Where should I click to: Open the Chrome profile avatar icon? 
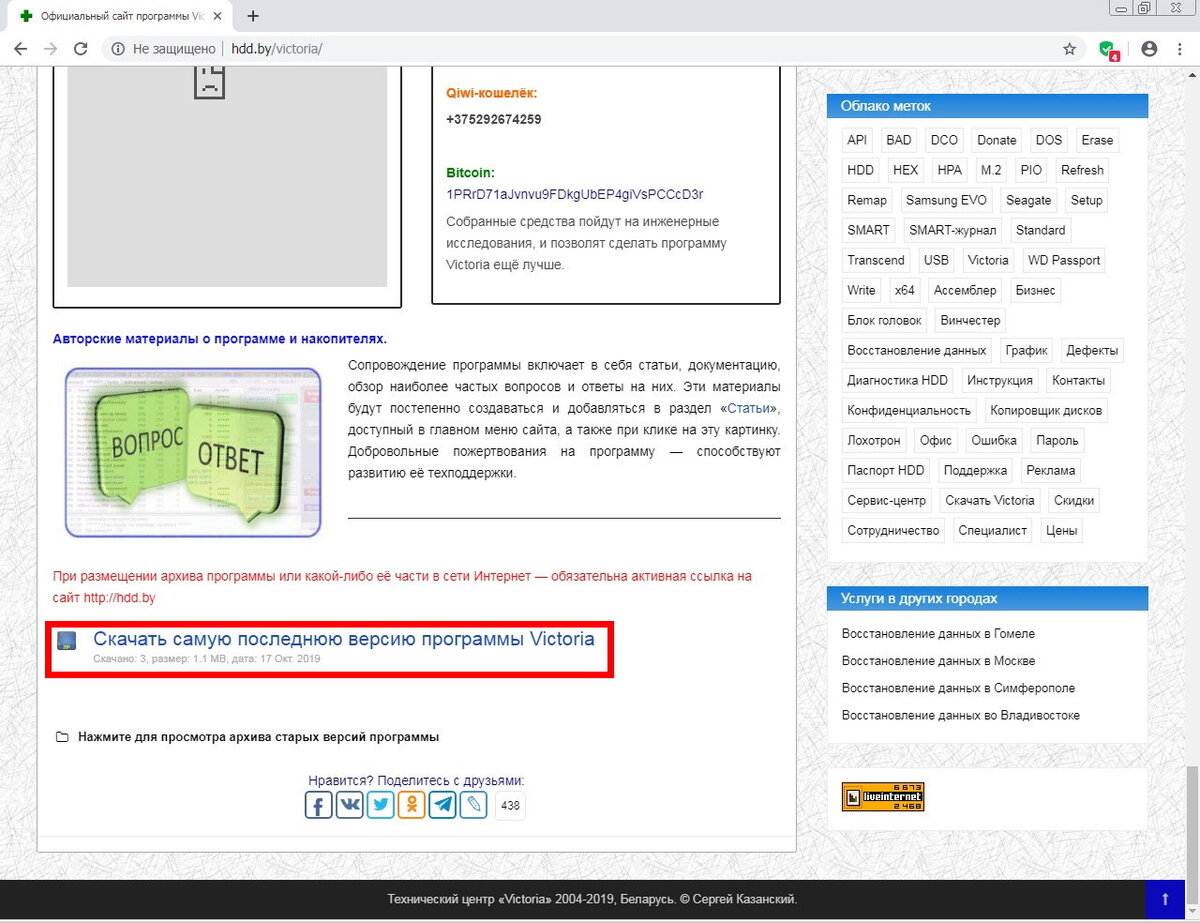(x=1149, y=48)
